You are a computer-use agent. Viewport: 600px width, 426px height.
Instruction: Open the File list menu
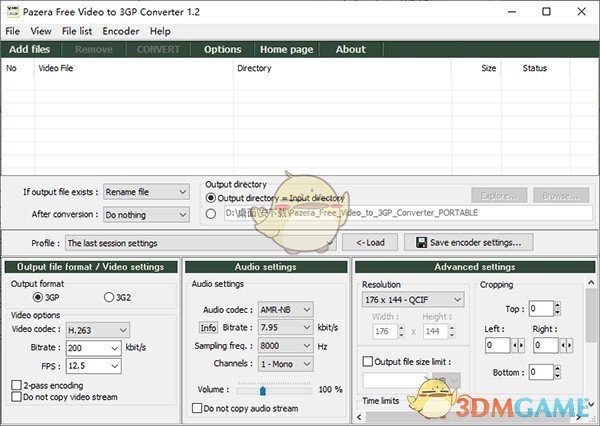tap(77, 31)
